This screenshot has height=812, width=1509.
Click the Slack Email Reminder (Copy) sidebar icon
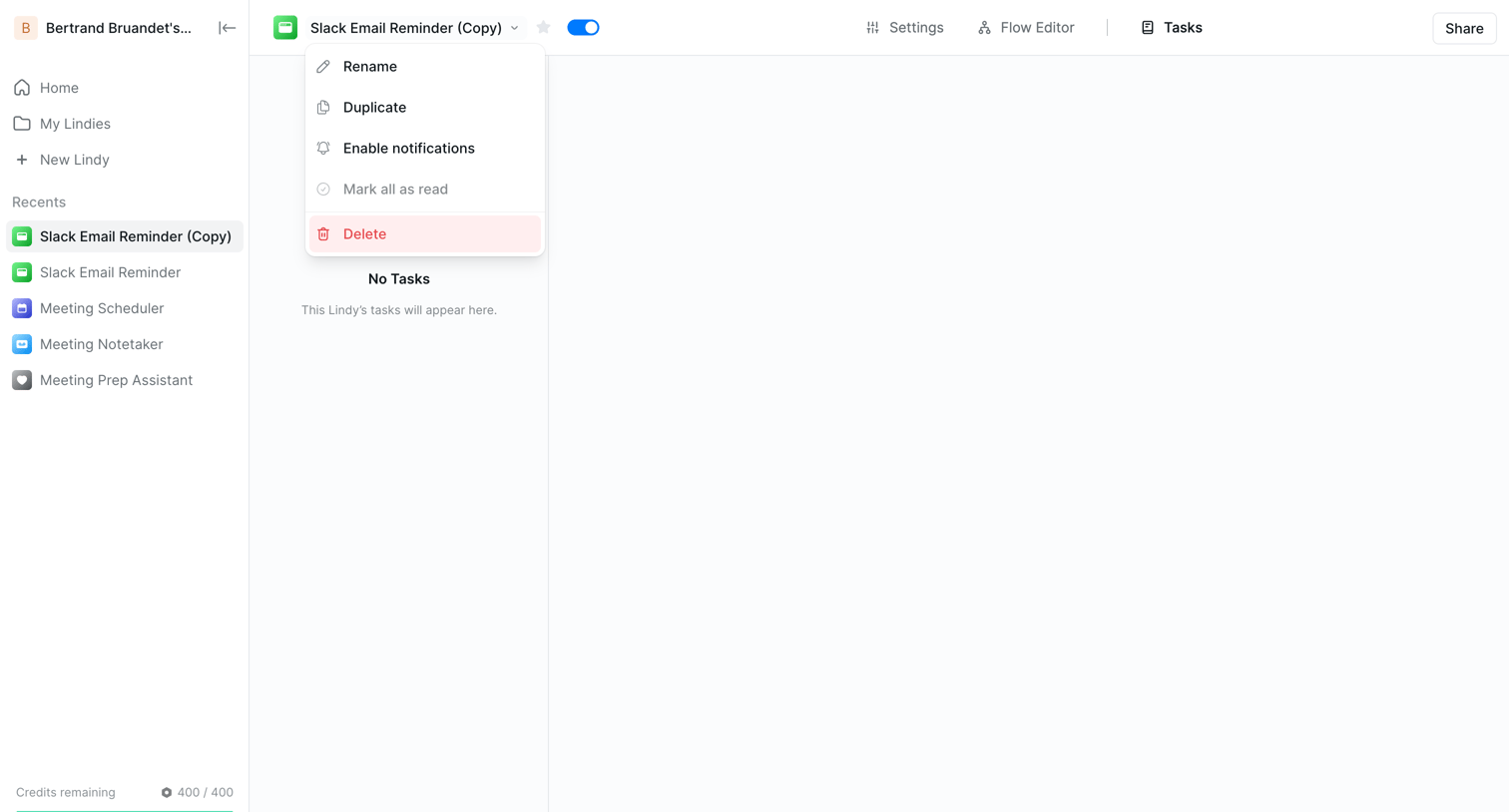[x=22, y=236]
